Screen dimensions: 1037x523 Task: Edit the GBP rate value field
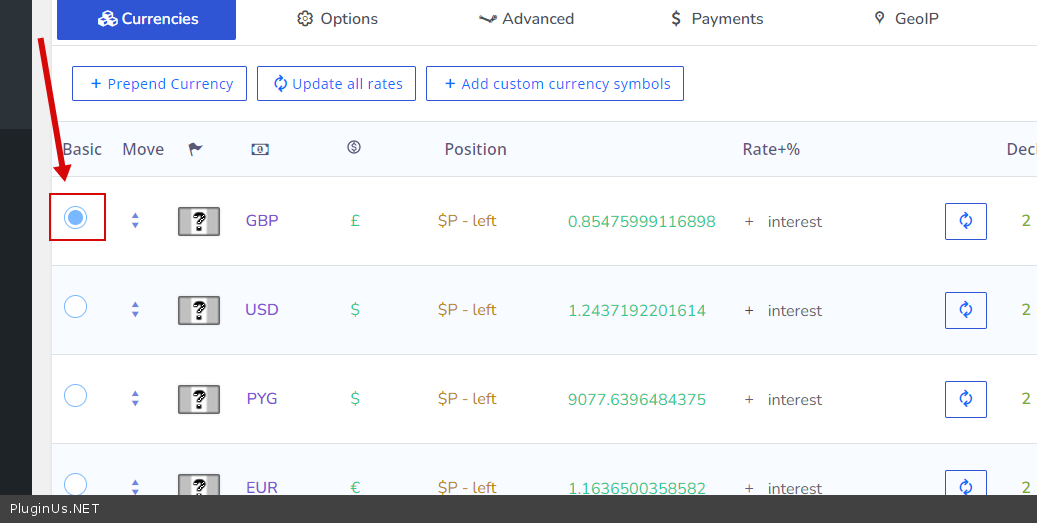point(641,221)
